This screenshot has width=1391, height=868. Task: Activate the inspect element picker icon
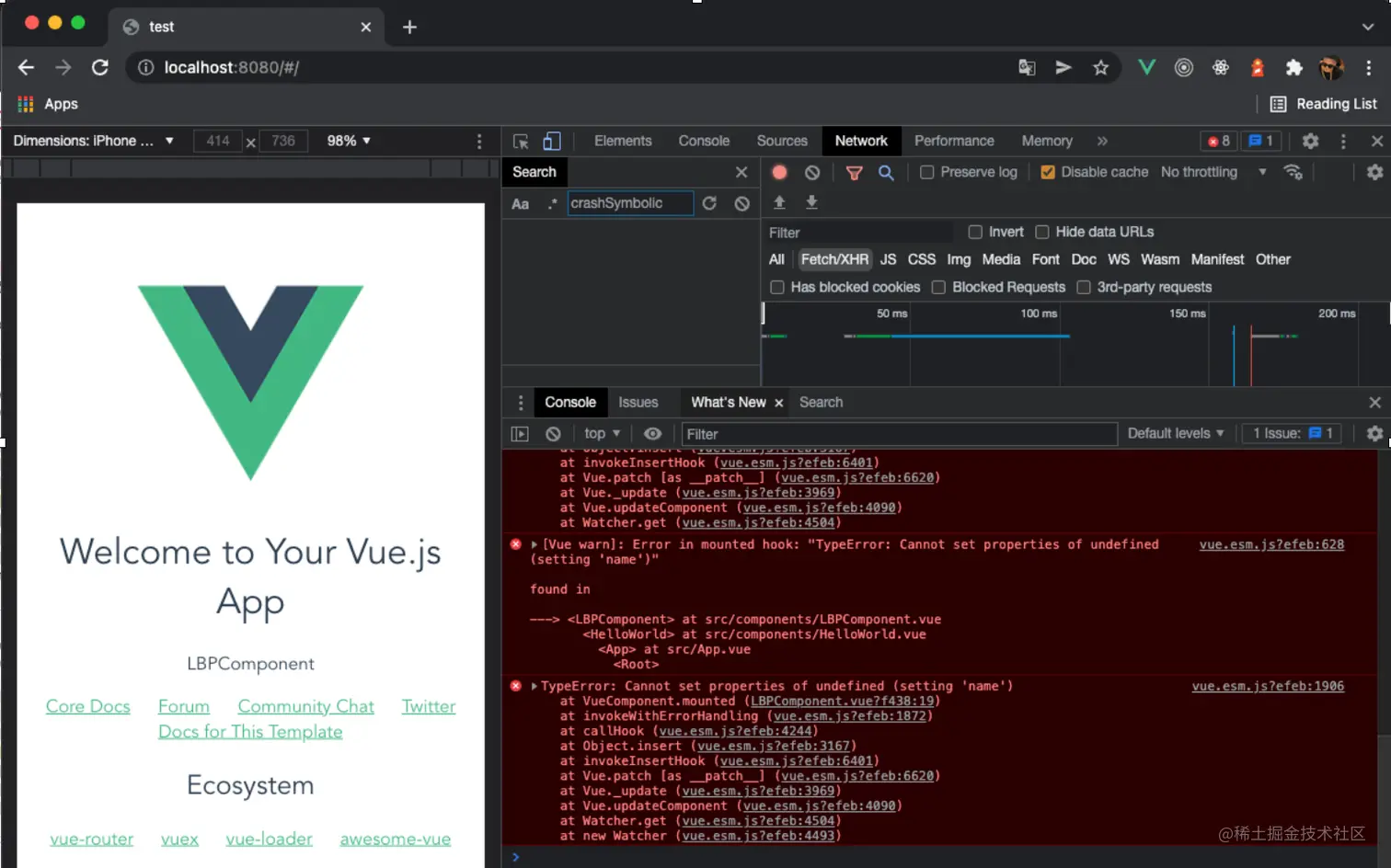coord(521,141)
